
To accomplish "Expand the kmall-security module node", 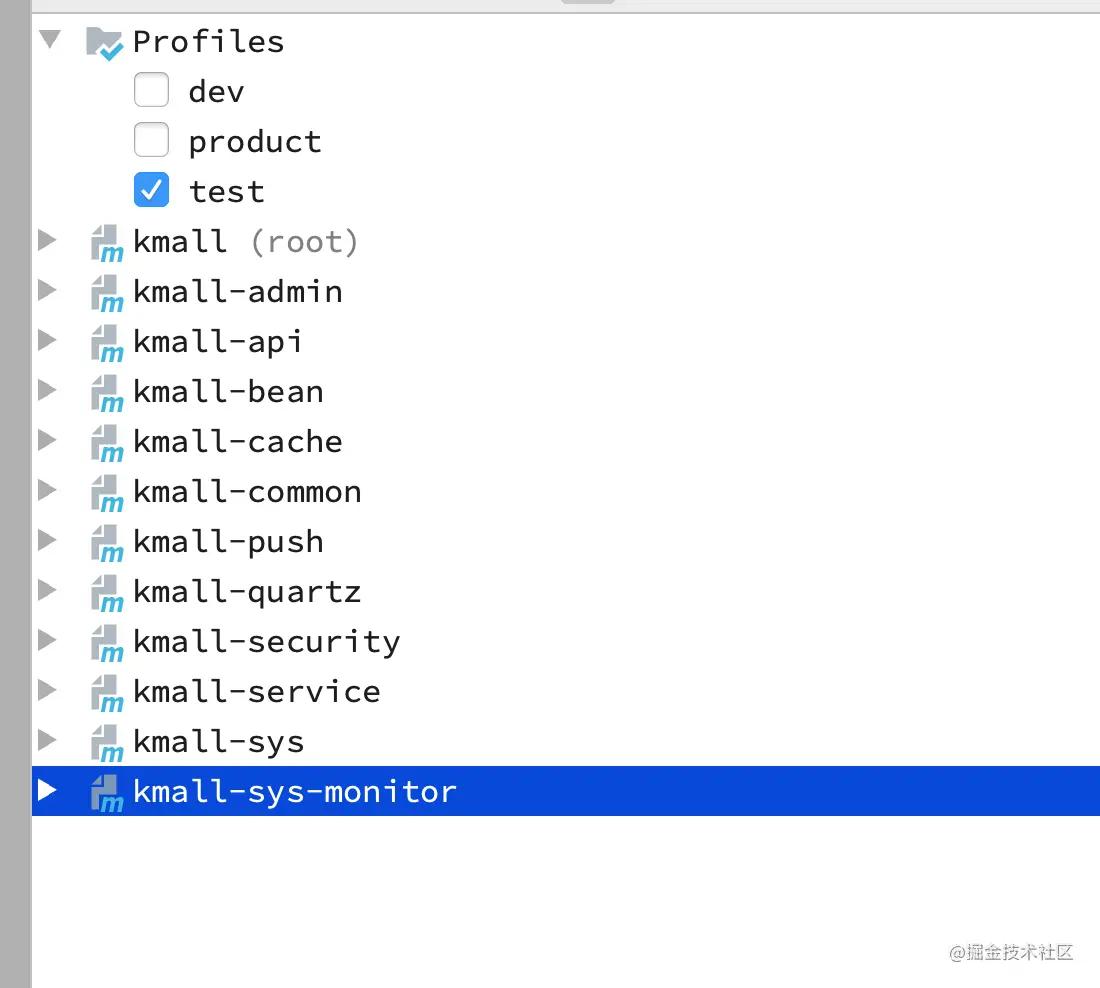I will (x=47, y=640).
